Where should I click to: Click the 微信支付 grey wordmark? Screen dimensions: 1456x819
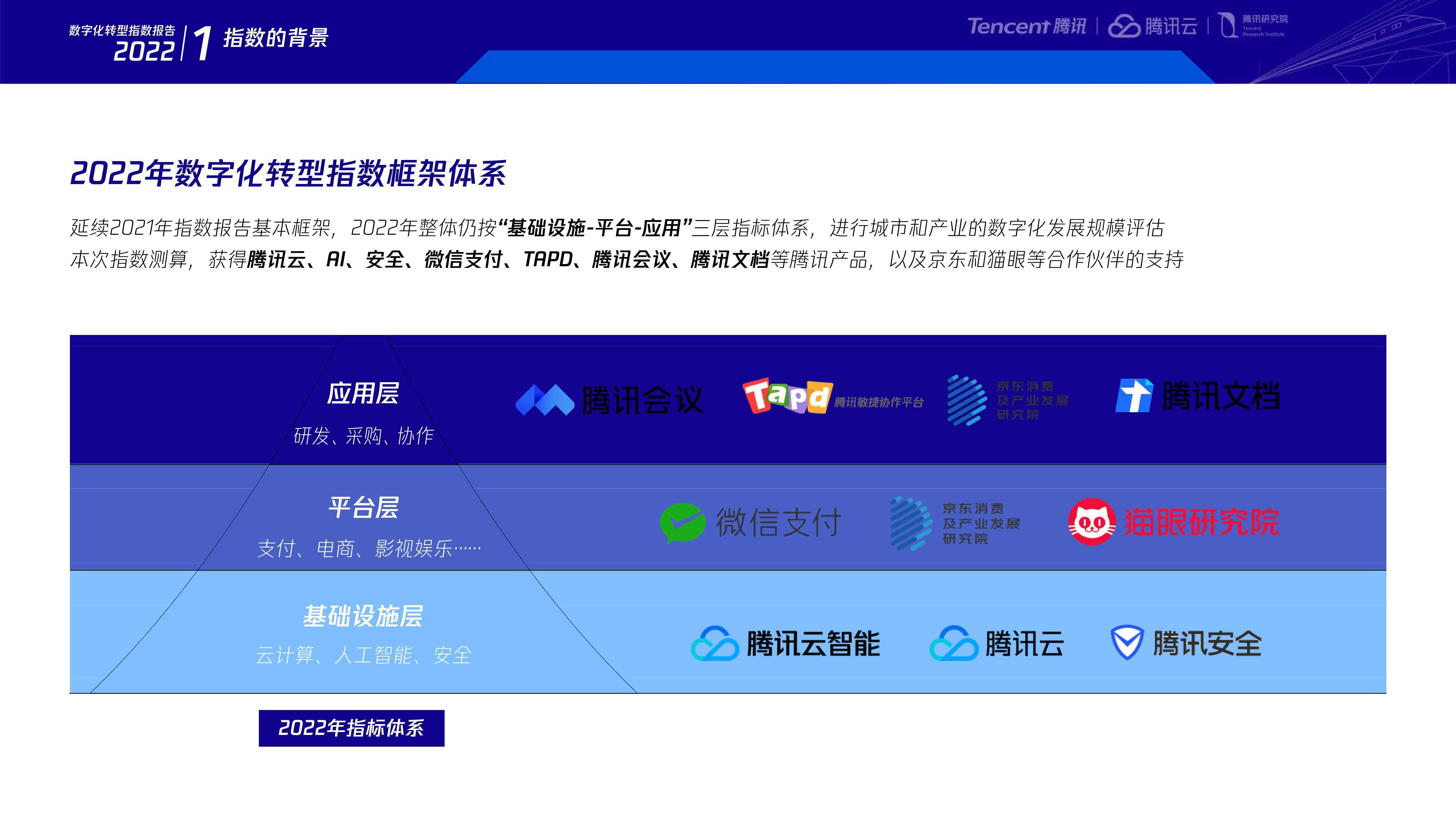click(779, 522)
